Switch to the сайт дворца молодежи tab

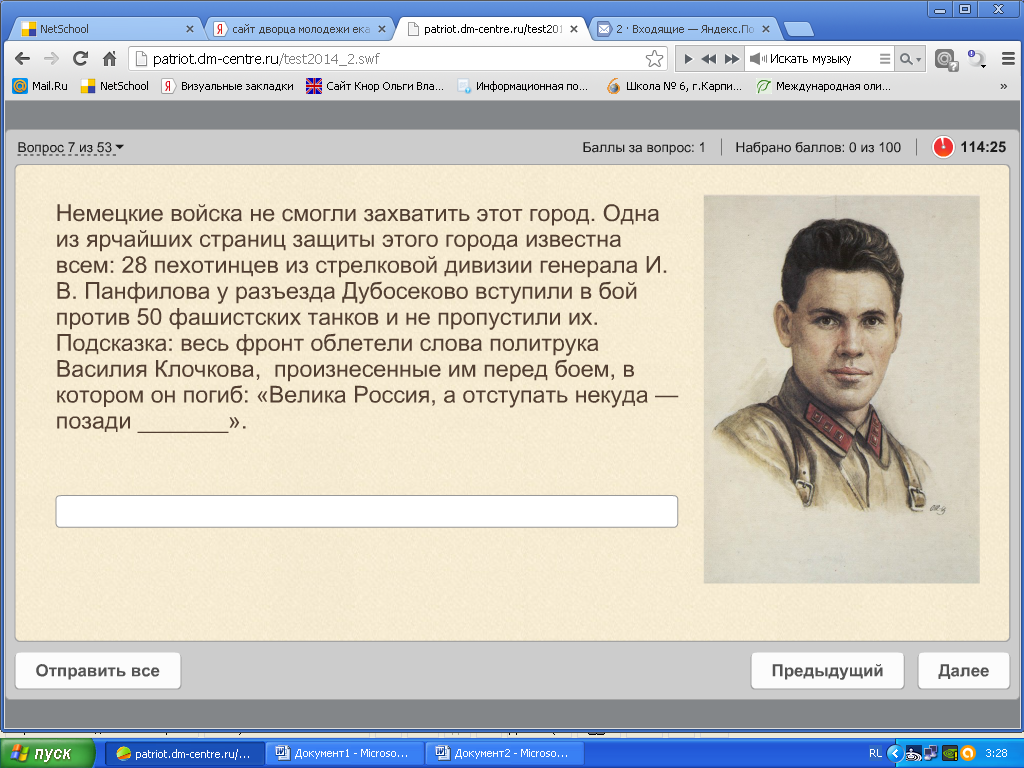pos(300,29)
